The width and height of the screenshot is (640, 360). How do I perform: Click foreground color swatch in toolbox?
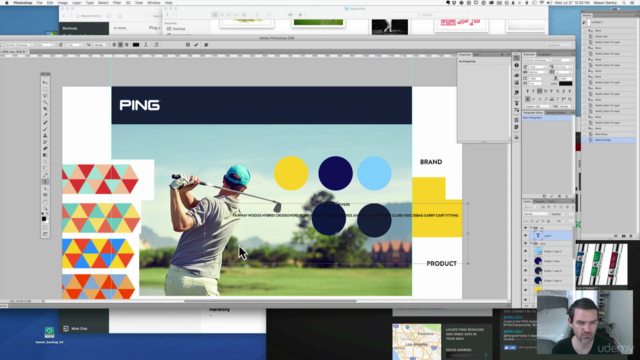pyautogui.click(x=44, y=219)
